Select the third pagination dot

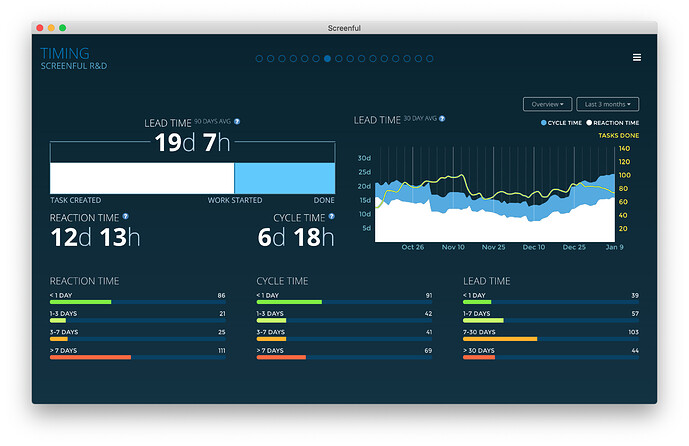click(282, 58)
